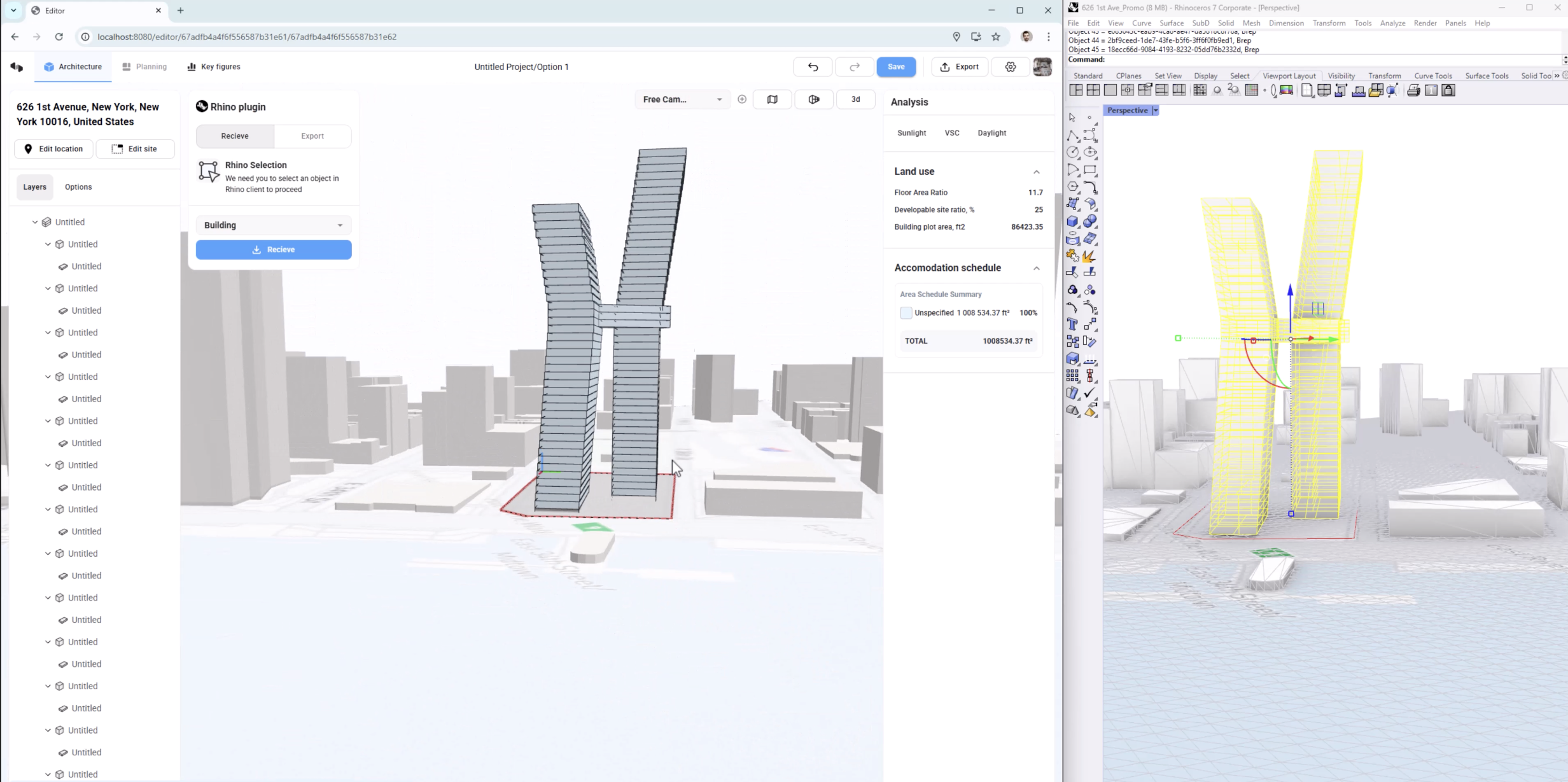Open the Perspective viewport dropdown arrow in Rhino
Image resolution: width=1568 pixels, height=782 pixels.
coord(1156,111)
